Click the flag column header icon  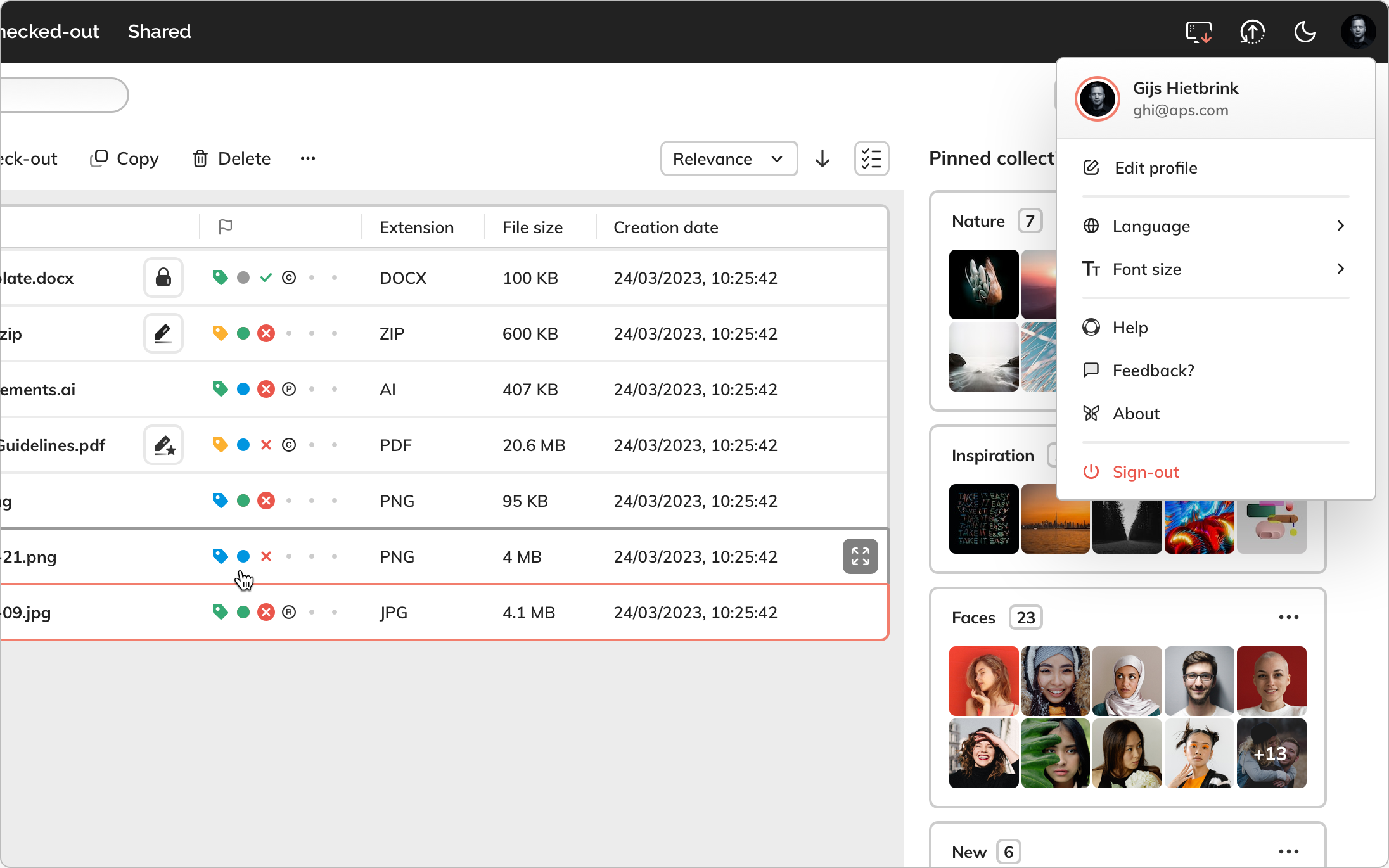(x=225, y=227)
